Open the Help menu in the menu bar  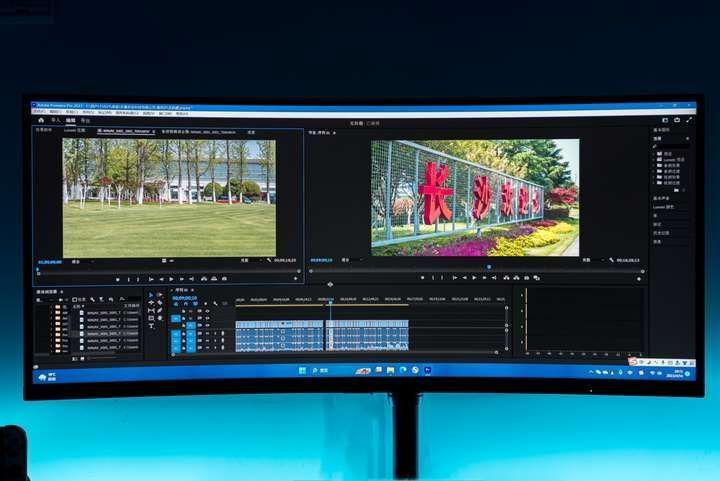pos(182,113)
